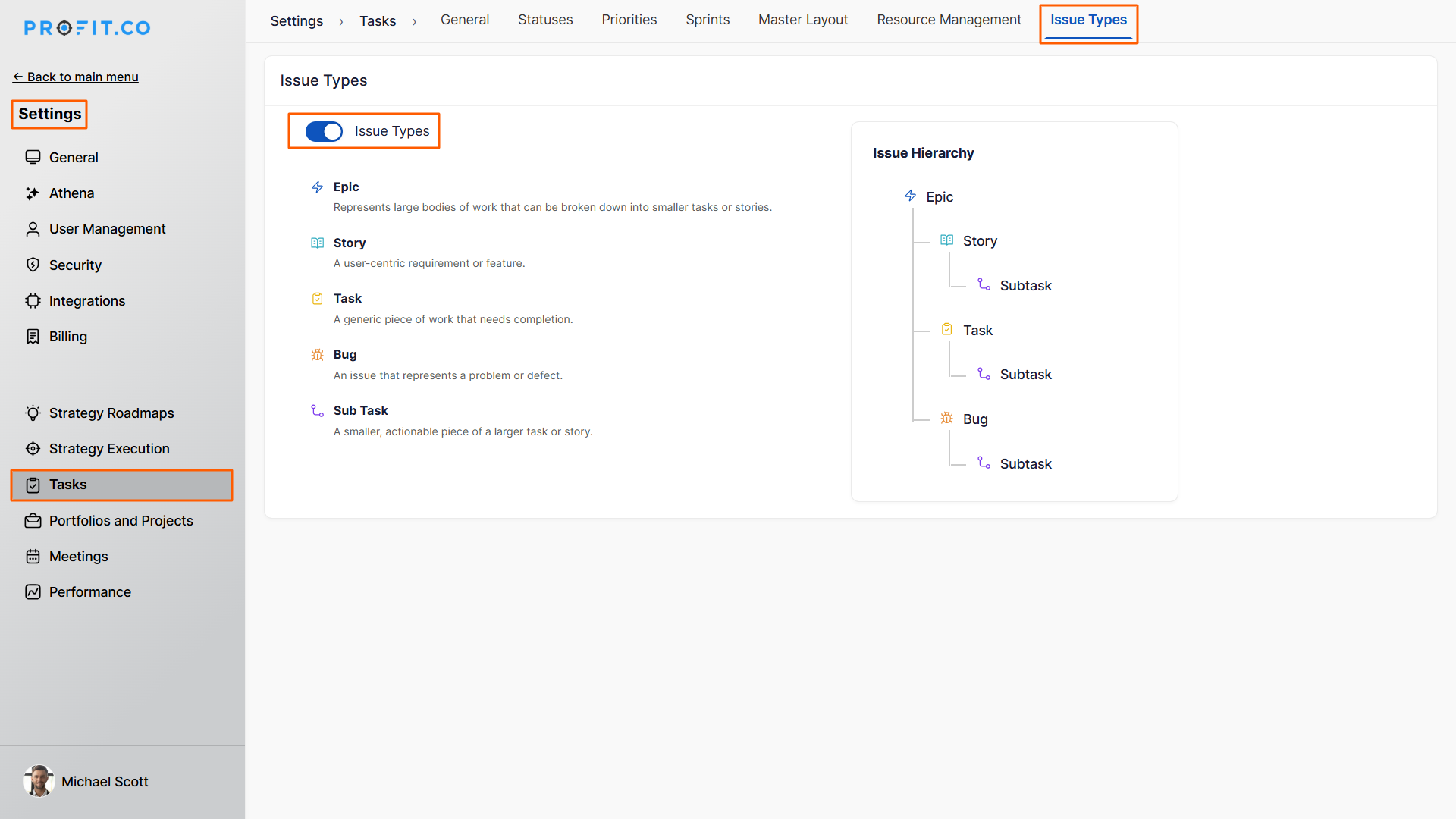Click the Meetings calendar icon
Screen dimensions: 1456x819
(x=33, y=557)
